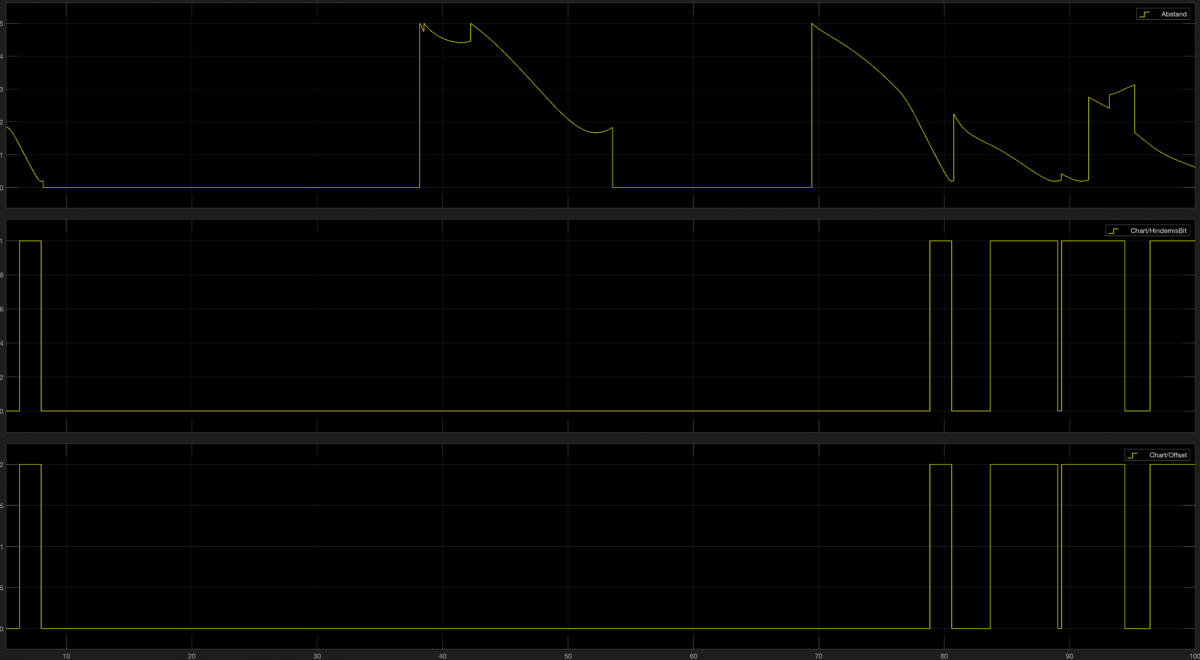
Task: Click the Abstand curve peak at time 70
Action: tap(812, 24)
